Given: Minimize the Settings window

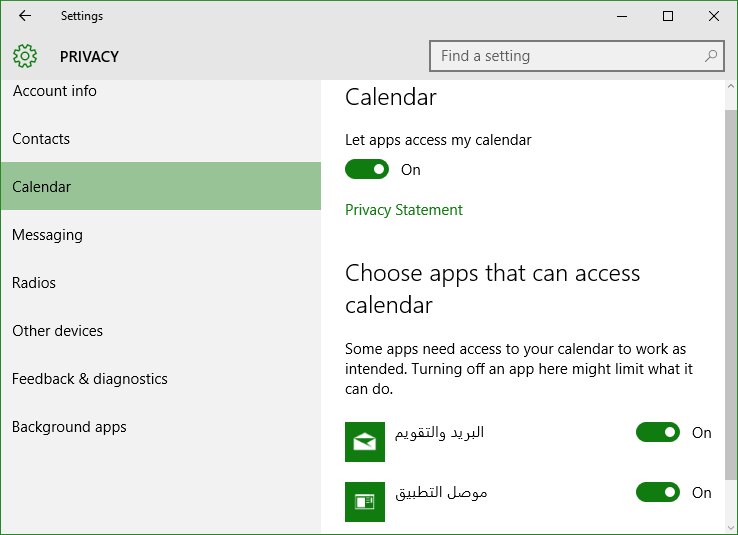Looking at the screenshot, I should (x=622, y=16).
